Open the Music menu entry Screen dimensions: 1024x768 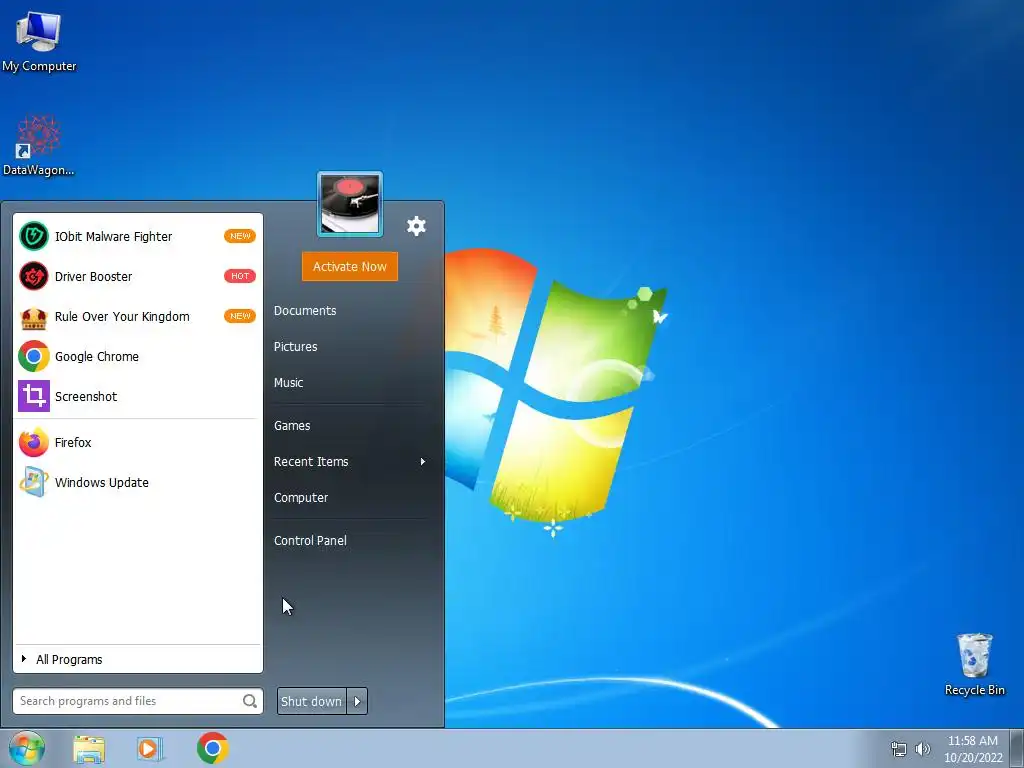288,383
